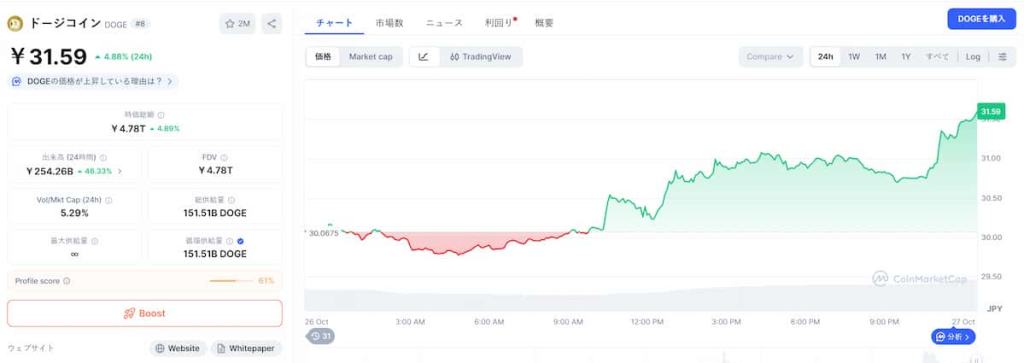Click the Dogecoin logo icon
1024x363 pixels.
(14, 24)
